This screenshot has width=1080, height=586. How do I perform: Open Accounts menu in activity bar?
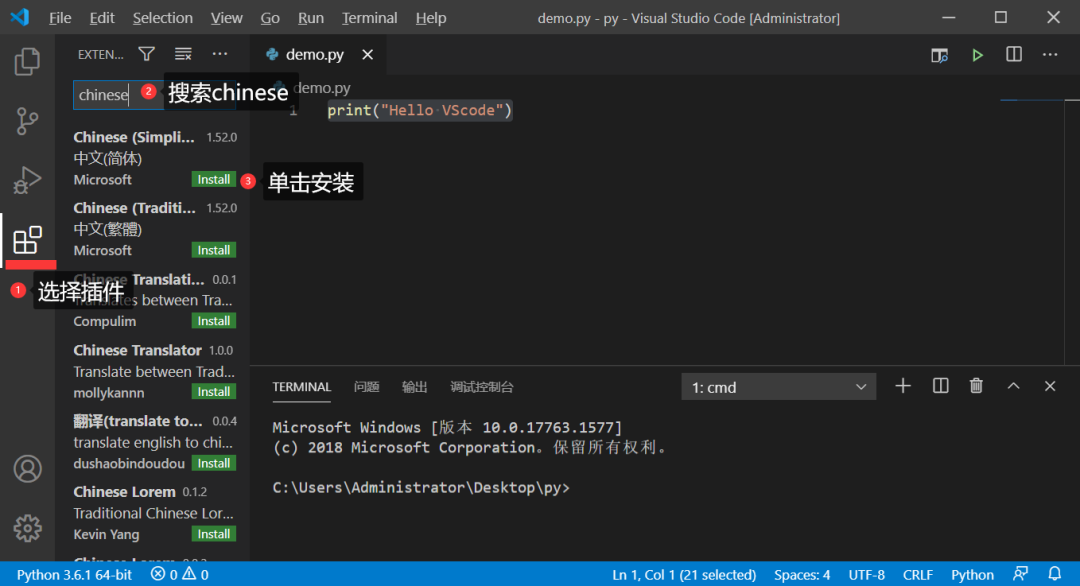(28, 469)
